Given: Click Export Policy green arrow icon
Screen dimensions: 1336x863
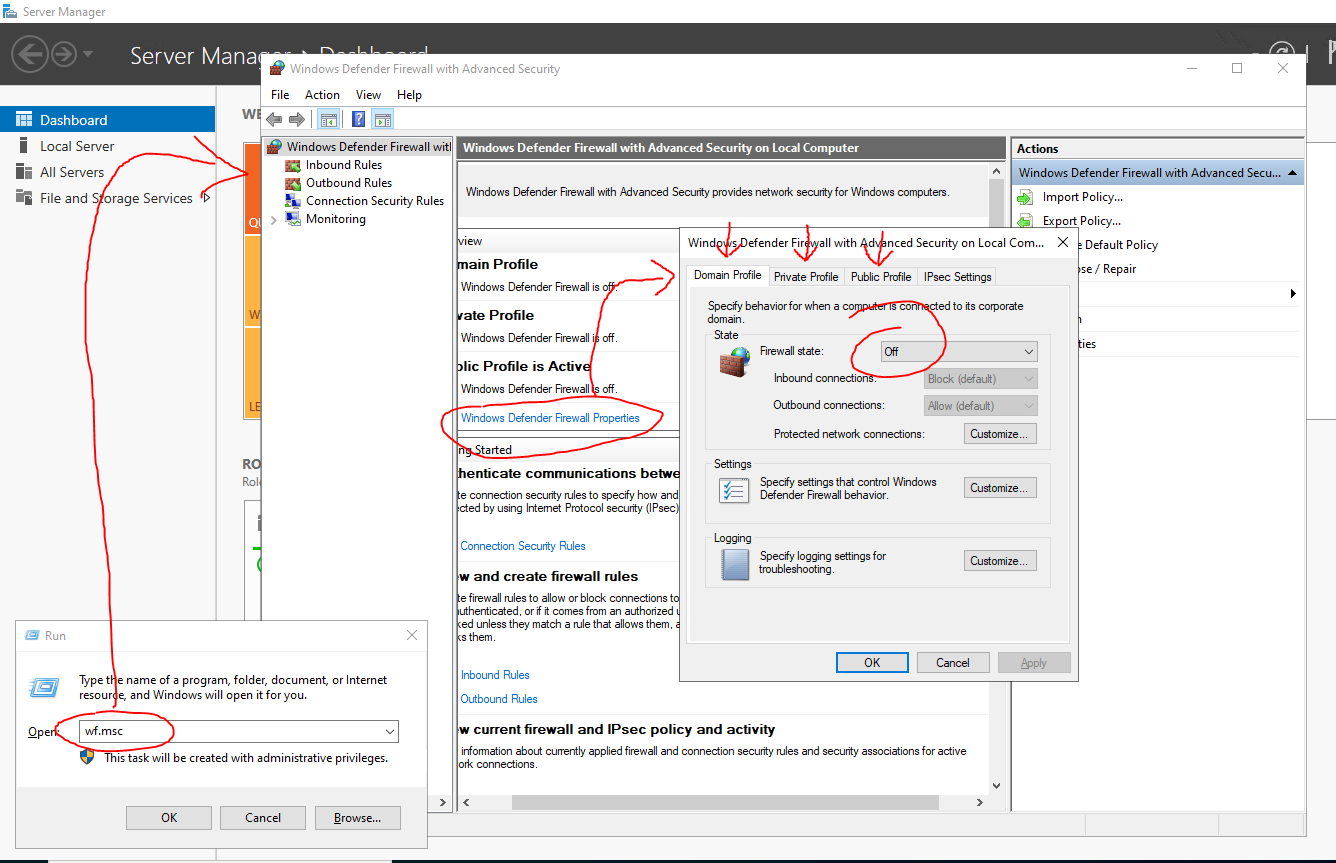Looking at the screenshot, I should 1026,221.
